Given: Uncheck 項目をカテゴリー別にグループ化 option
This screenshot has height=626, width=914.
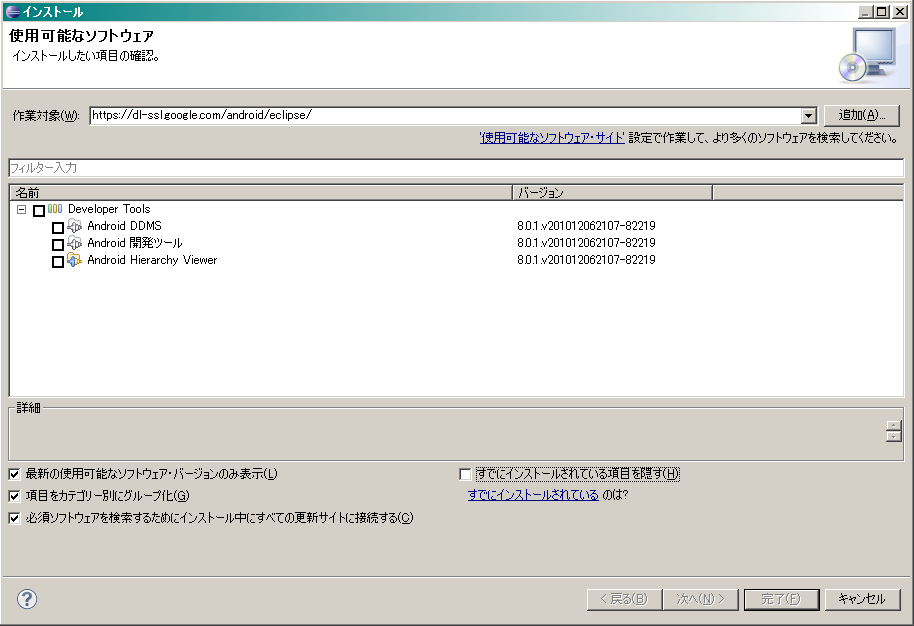Looking at the screenshot, I should (14, 496).
